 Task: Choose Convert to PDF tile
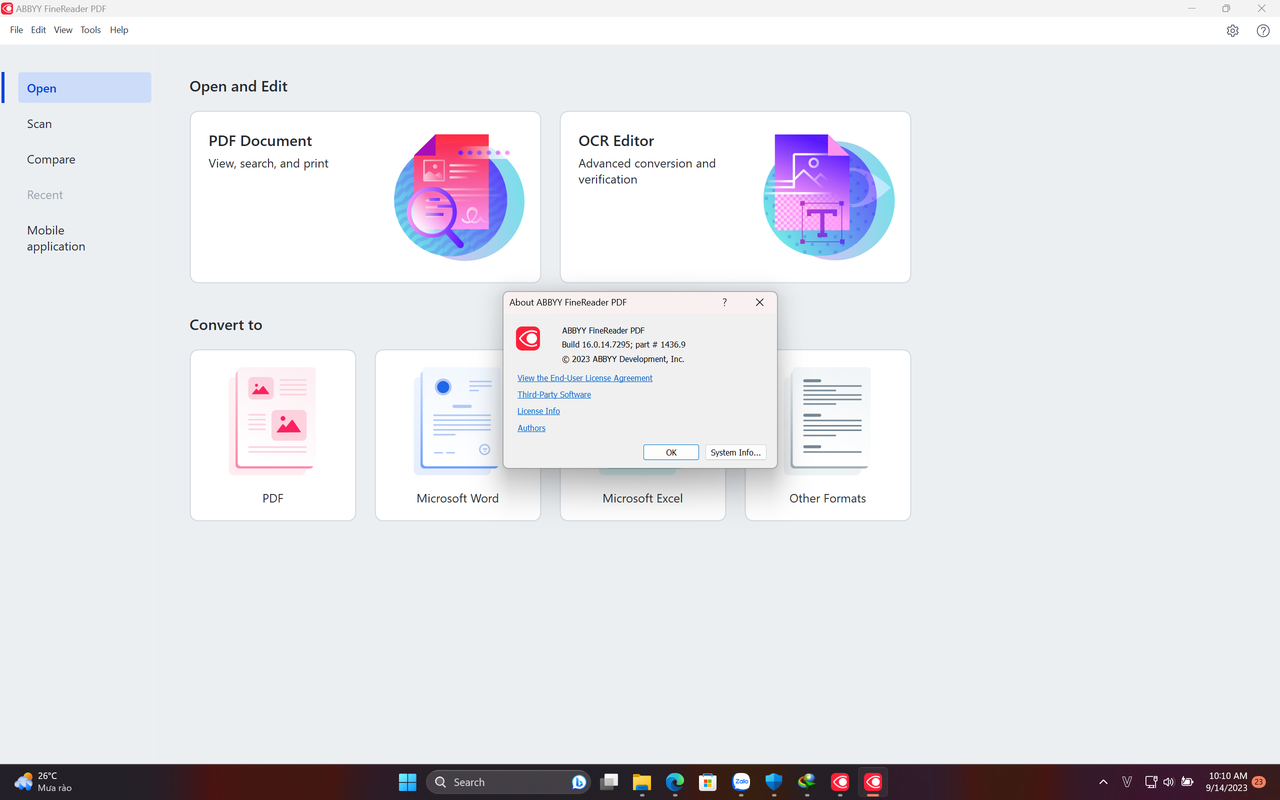(273, 435)
